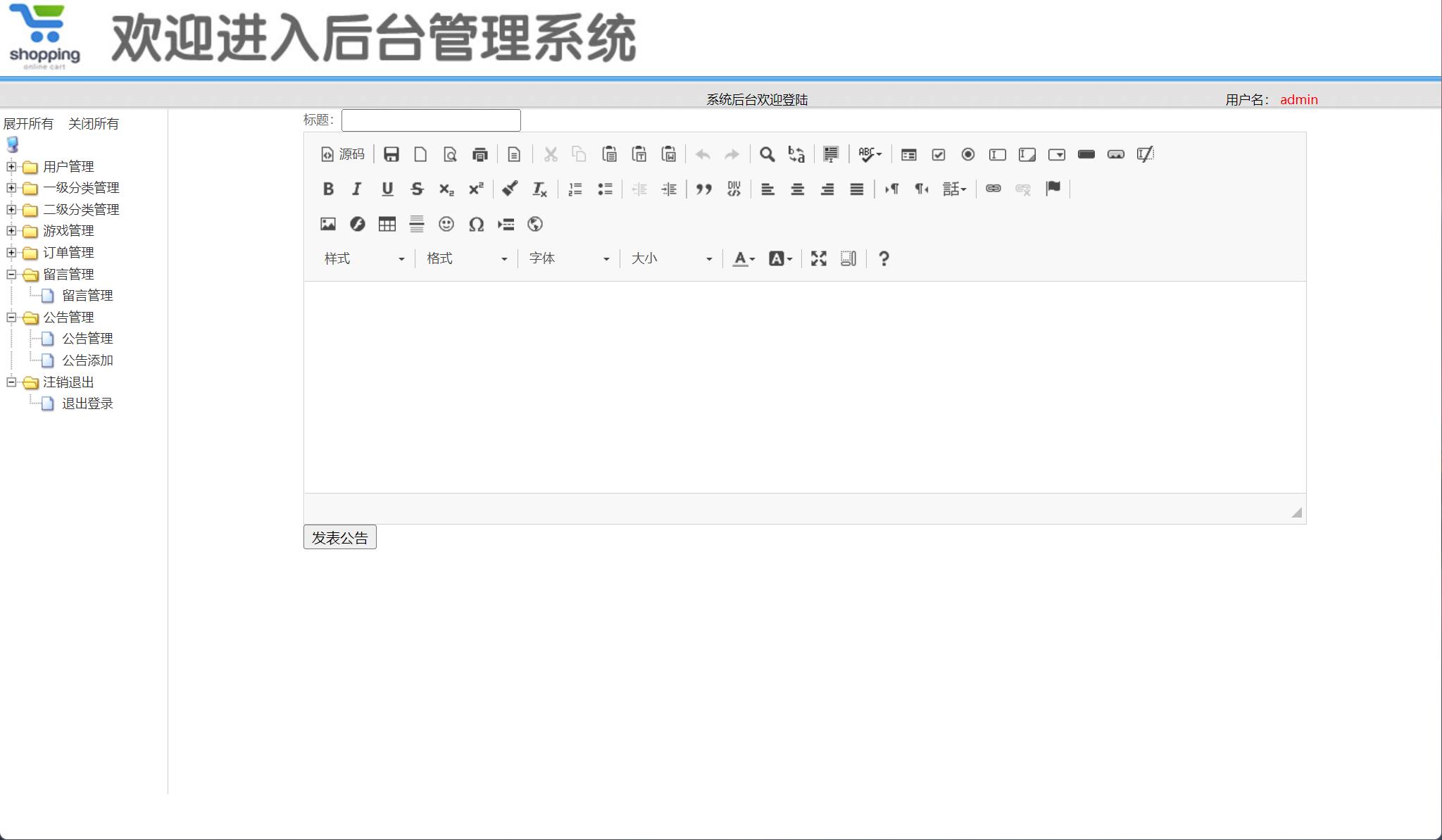This screenshot has height=840, width=1442.
Task: Insert a hyperlink
Action: click(x=993, y=189)
